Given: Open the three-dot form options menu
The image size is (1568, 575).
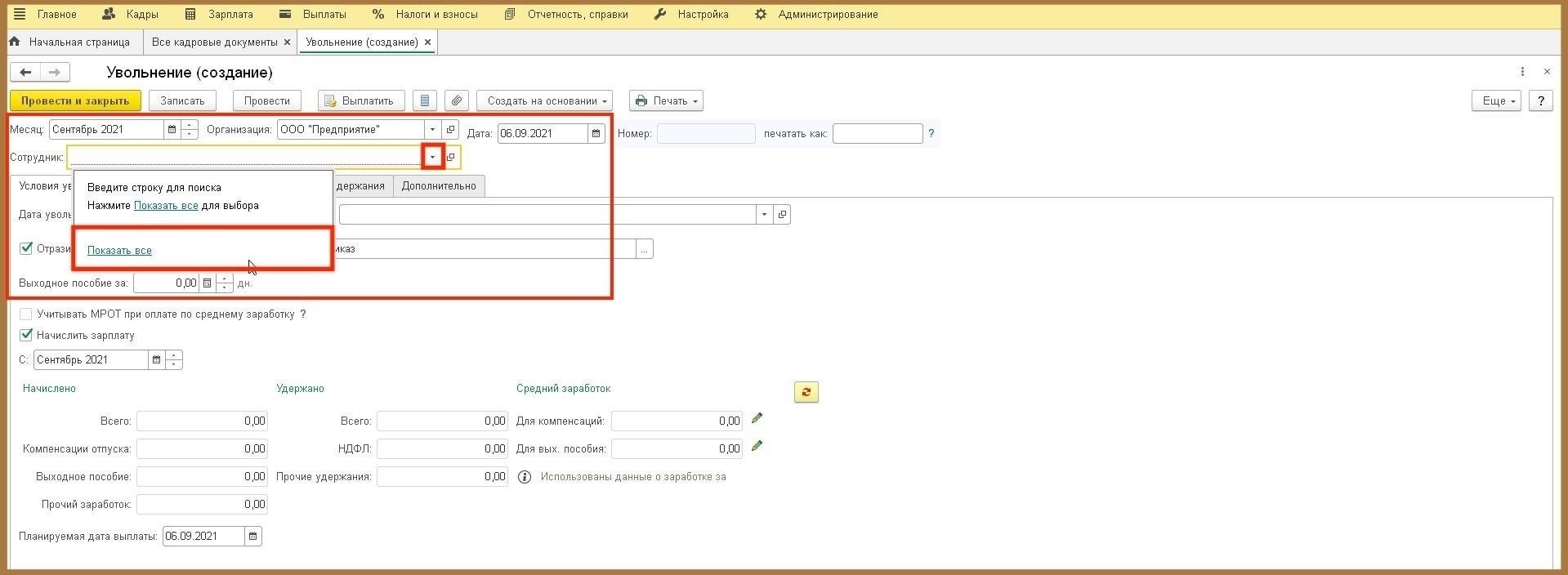Looking at the screenshot, I should (x=1522, y=72).
